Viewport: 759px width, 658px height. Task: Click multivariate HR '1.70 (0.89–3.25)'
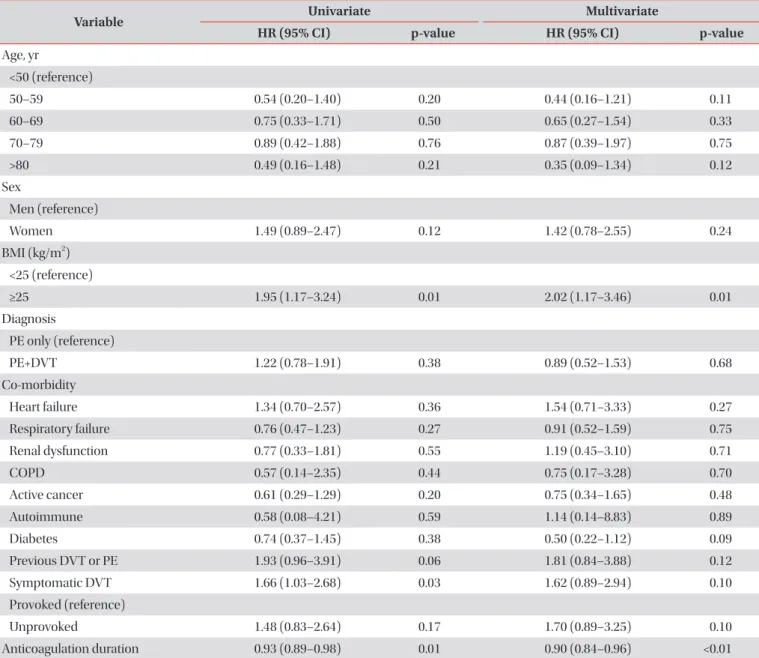click(588, 627)
